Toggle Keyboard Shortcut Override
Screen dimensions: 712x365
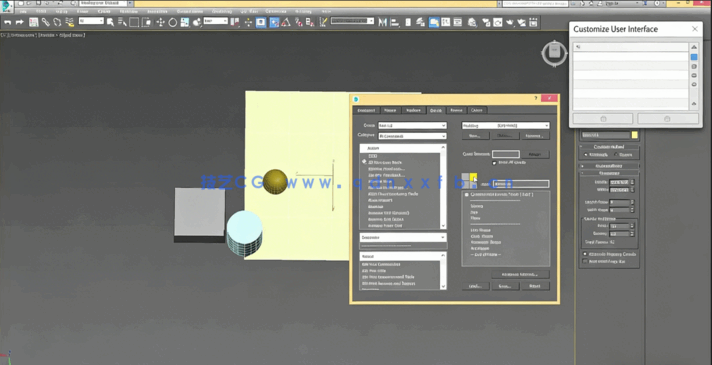(x=261, y=22)
